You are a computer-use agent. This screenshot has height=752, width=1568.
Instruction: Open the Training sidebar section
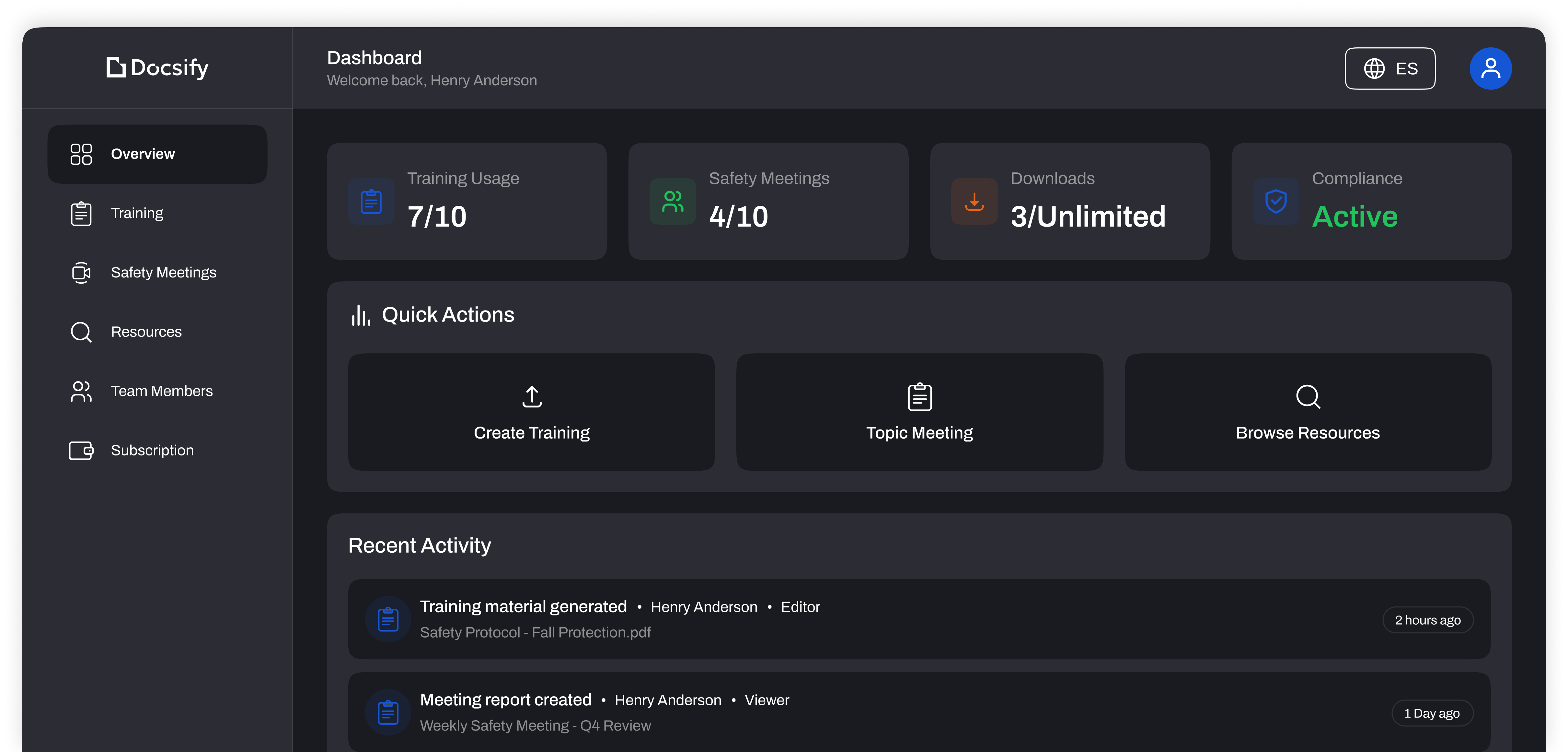[137, 214]
